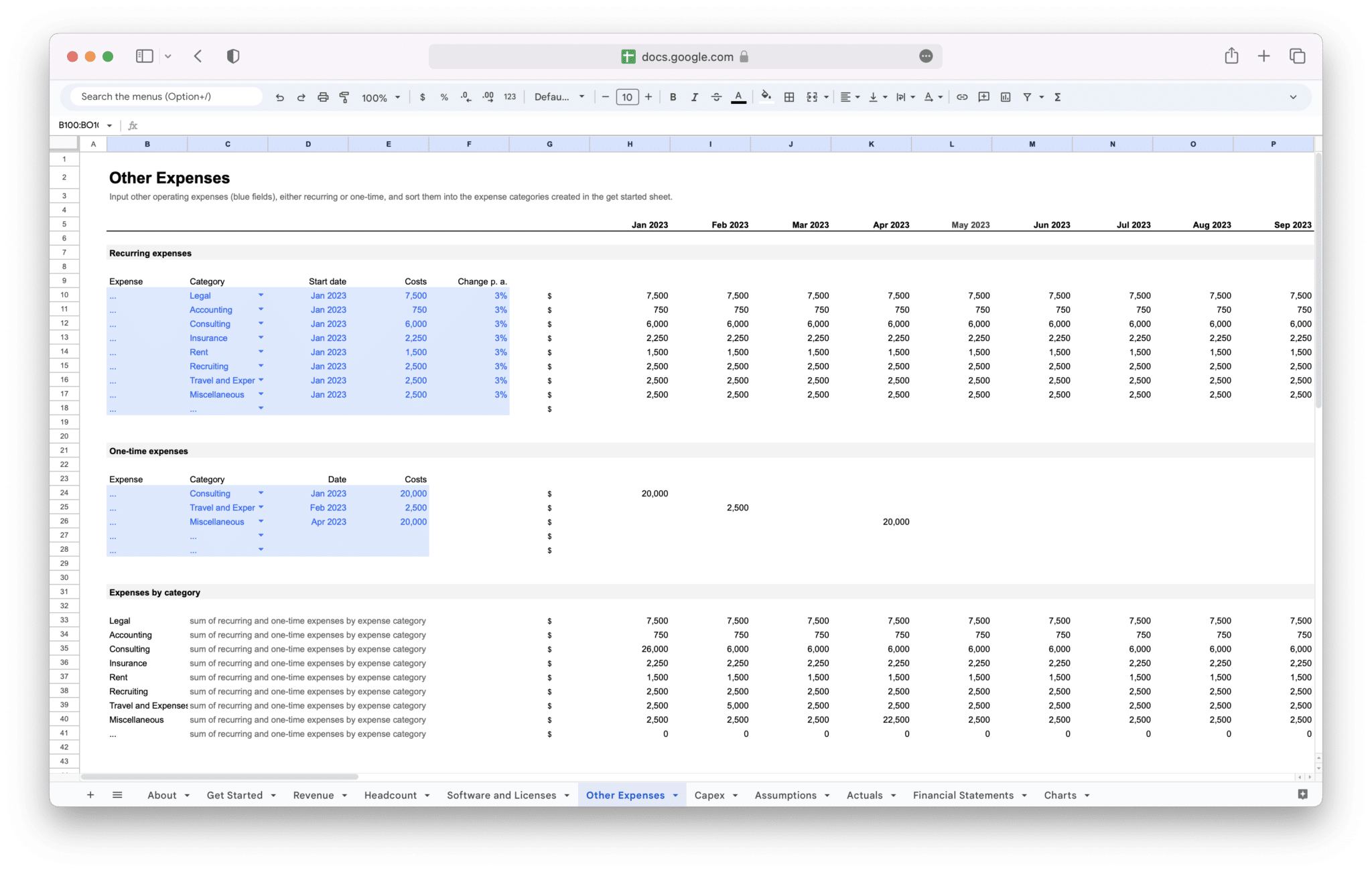Open the font family dropdown
Image resolution: width=1372 pixels, height=872 pixels.
tap(559, 97)
